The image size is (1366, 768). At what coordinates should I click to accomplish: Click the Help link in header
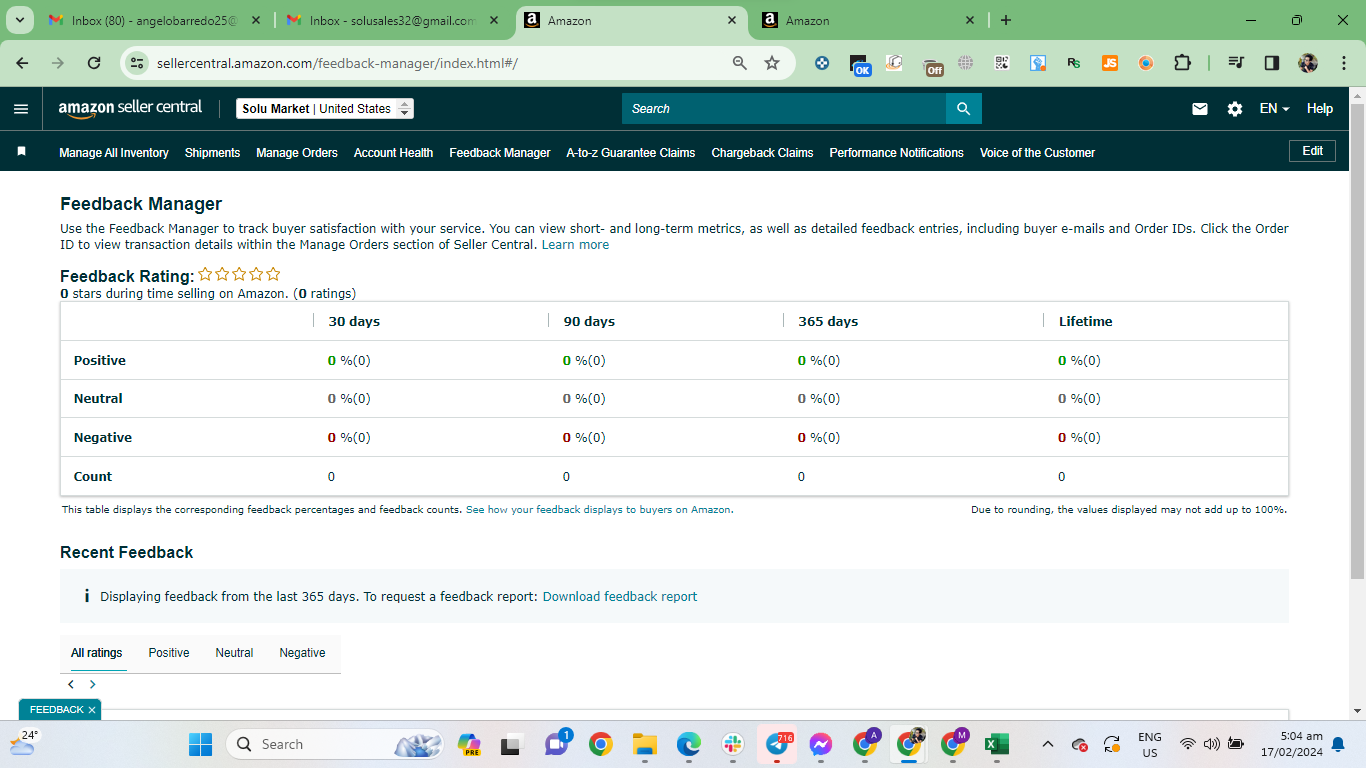click(x=1320, y=109)
